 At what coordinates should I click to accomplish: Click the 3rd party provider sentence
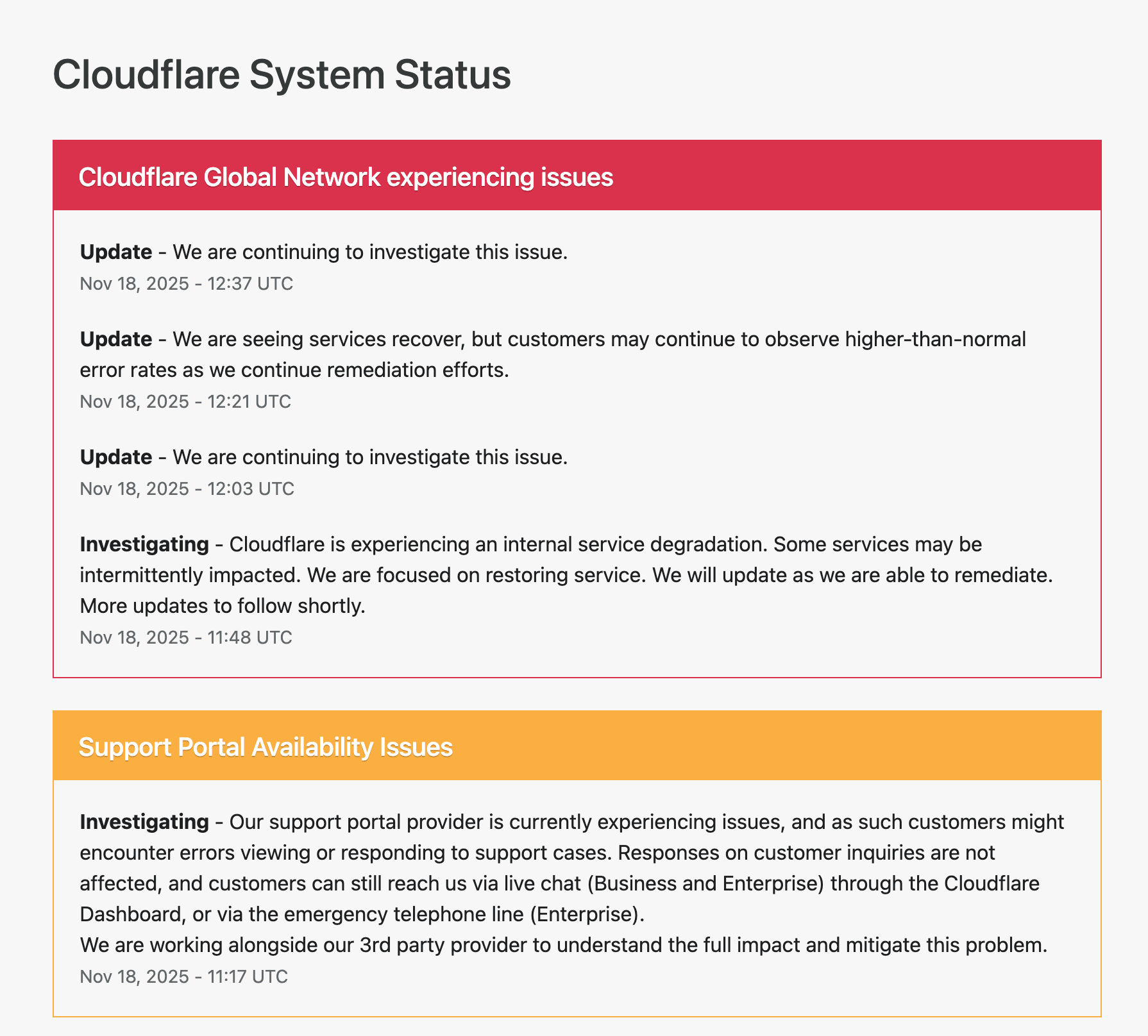(563, 945)
